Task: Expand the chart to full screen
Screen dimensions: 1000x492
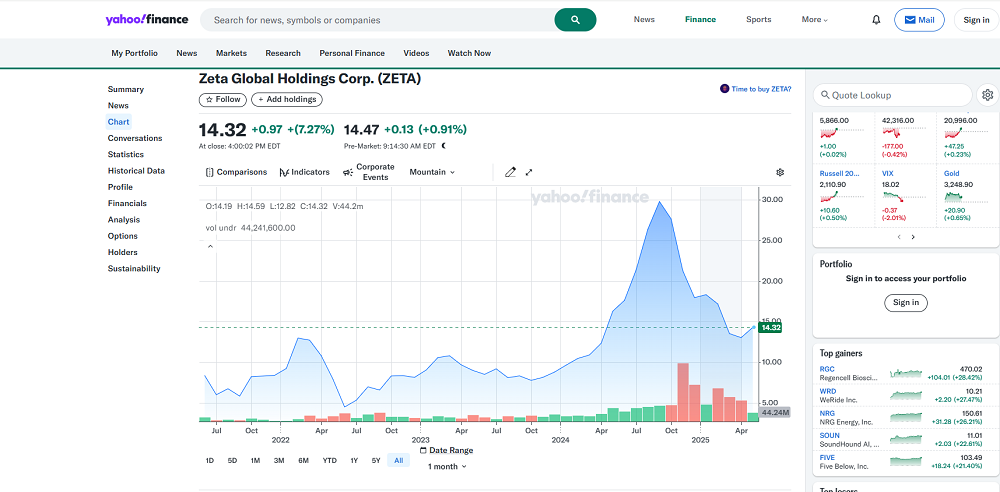Action: coord(529,172)
